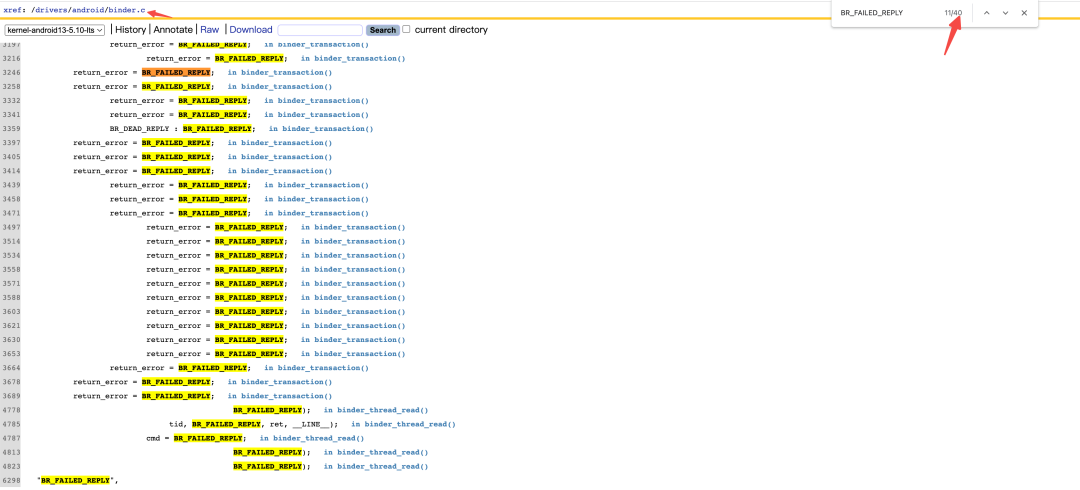Image resolution: width=1080 pixels, height=490 pixels.
Task: Open binder.c breadcrumb link
Action: 127,10
